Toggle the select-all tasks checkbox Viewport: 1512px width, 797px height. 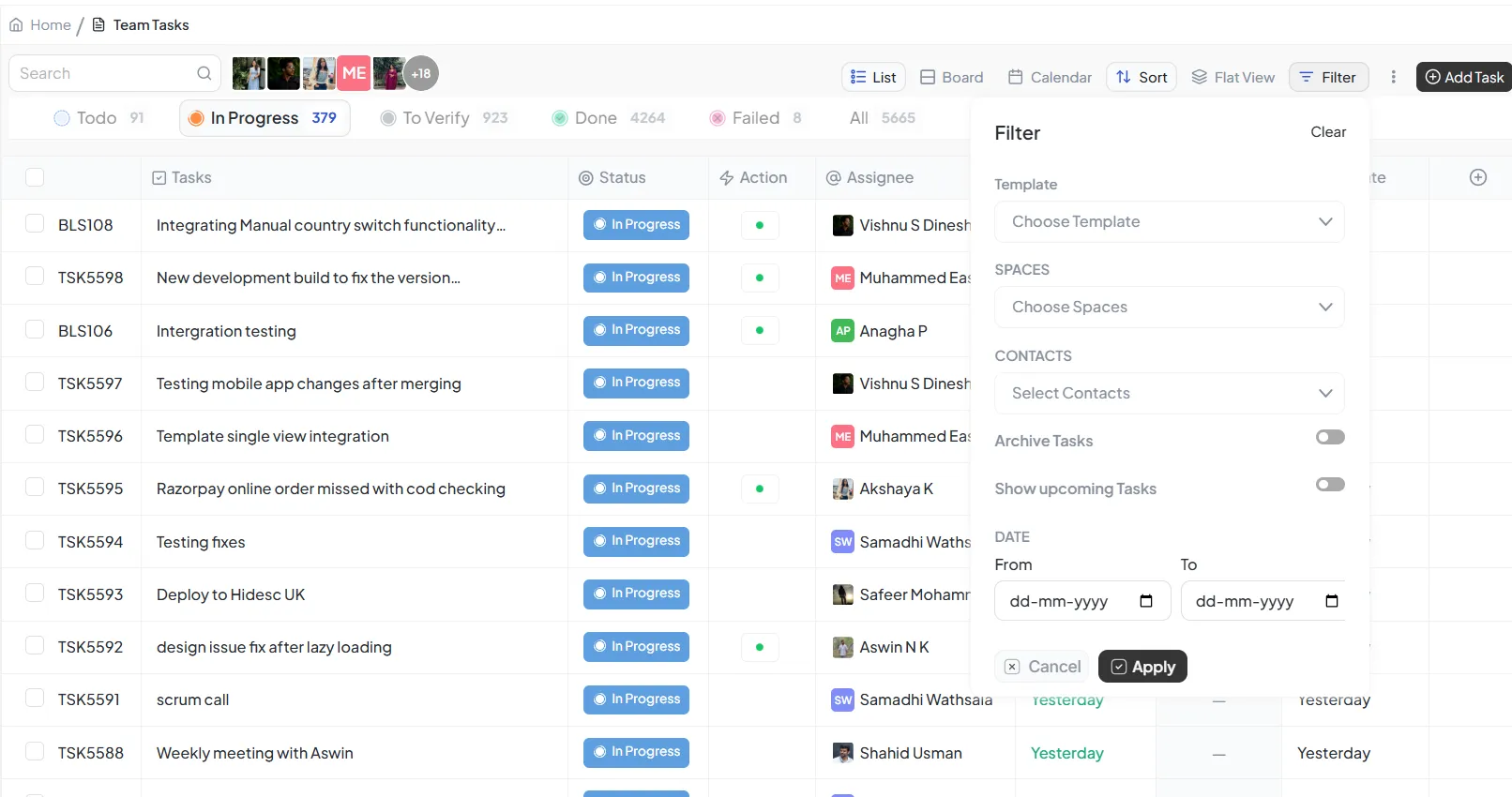[x=35, y=177]
